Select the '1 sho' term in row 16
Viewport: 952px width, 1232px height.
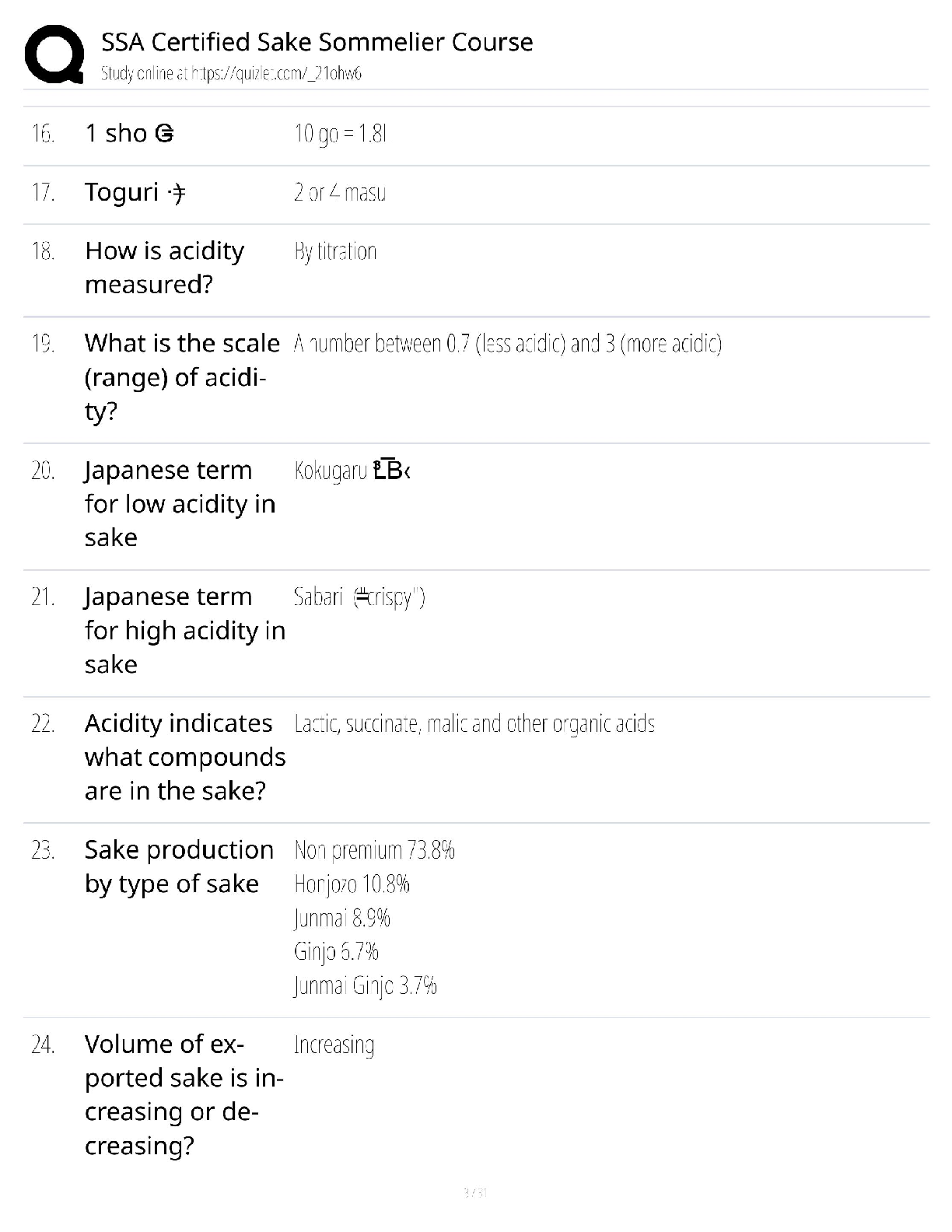(129, 134)
